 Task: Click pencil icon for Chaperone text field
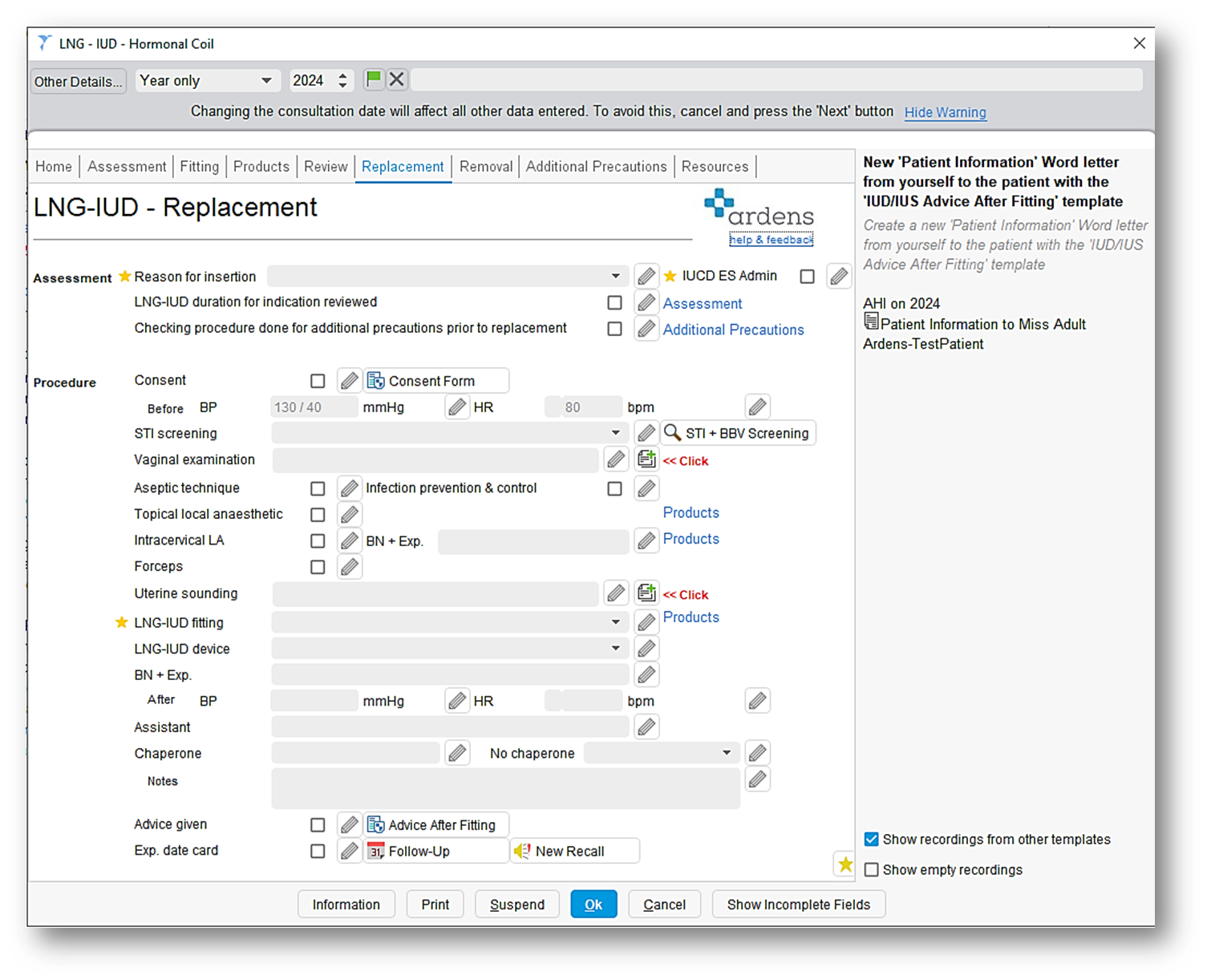(457, 753)
